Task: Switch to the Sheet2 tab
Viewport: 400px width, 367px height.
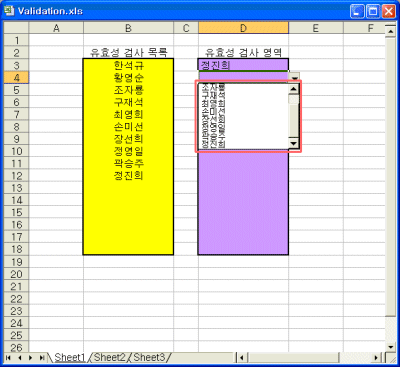Action: point(109,357)
